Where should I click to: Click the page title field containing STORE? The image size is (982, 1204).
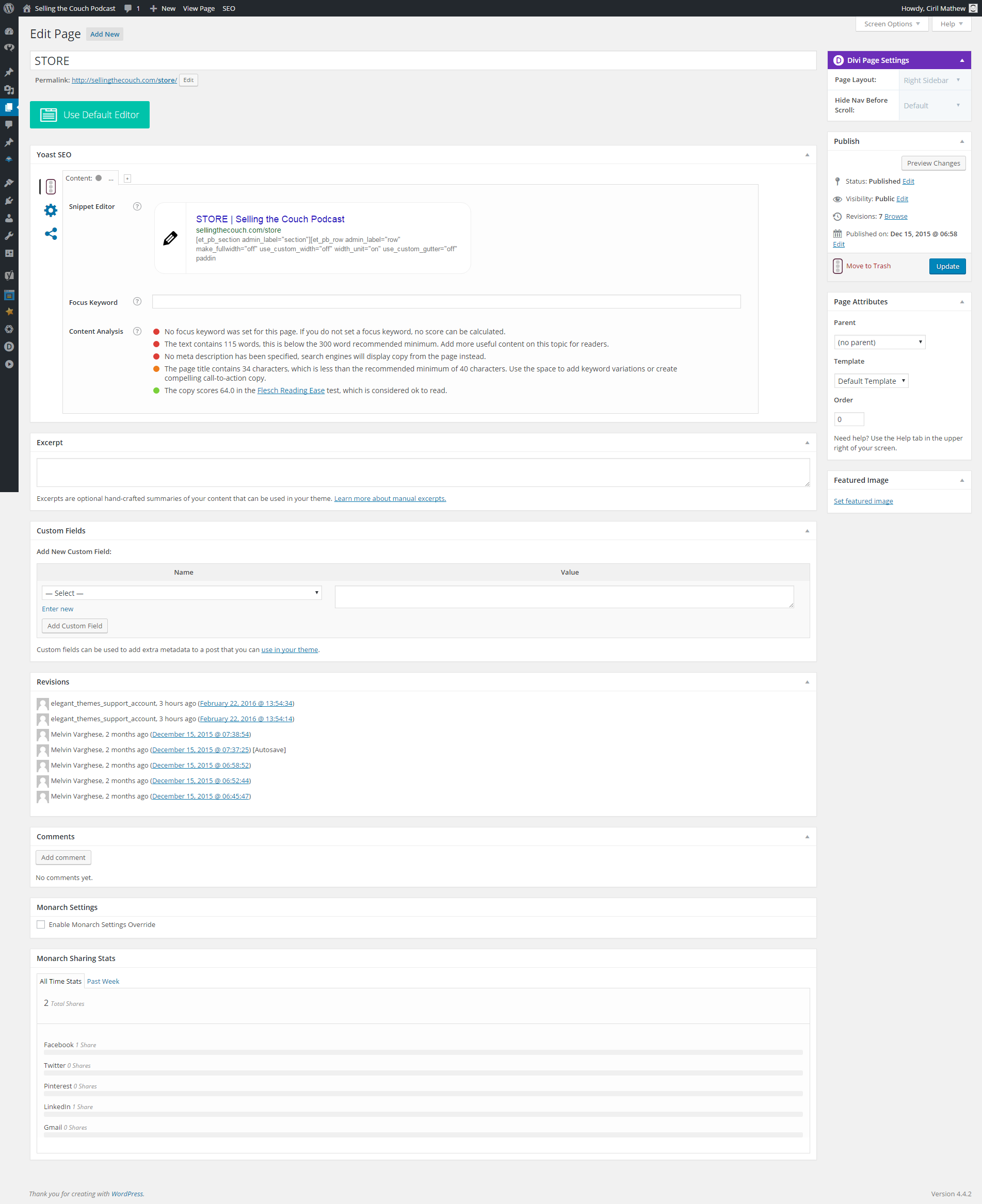[423, 60]
